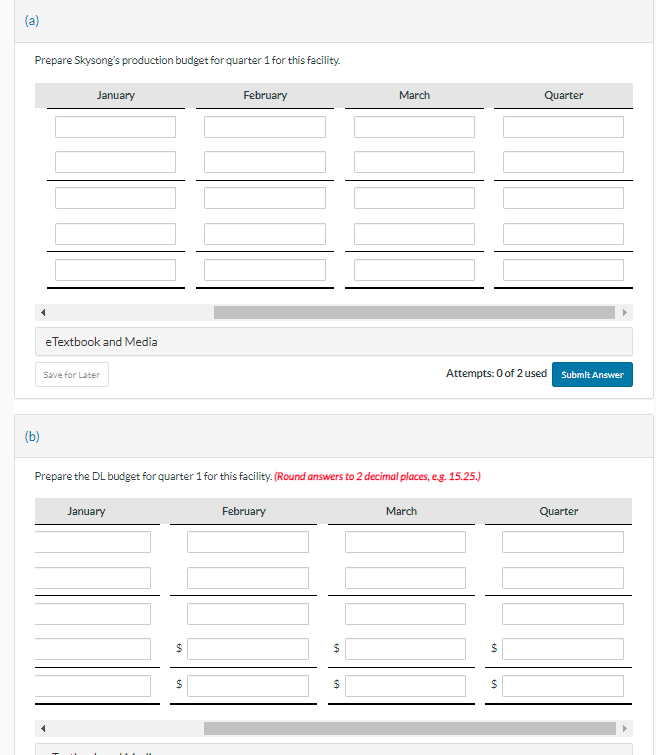Click last-row March dollar field in DL budget
The height and width of the screenshot is (755, 656).
(405, 686)
